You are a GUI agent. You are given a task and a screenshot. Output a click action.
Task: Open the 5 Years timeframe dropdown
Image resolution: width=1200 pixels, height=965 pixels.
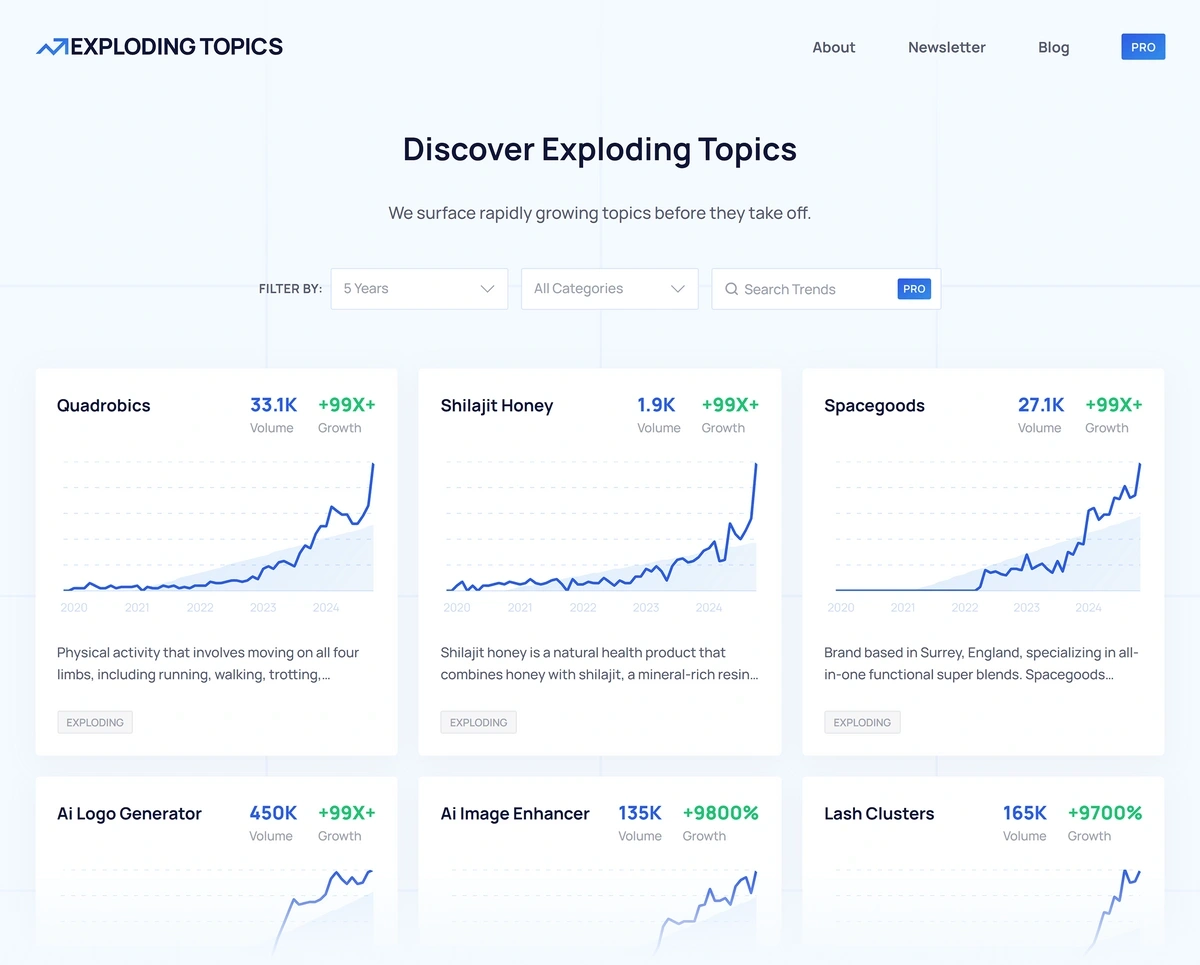[419, 289]
